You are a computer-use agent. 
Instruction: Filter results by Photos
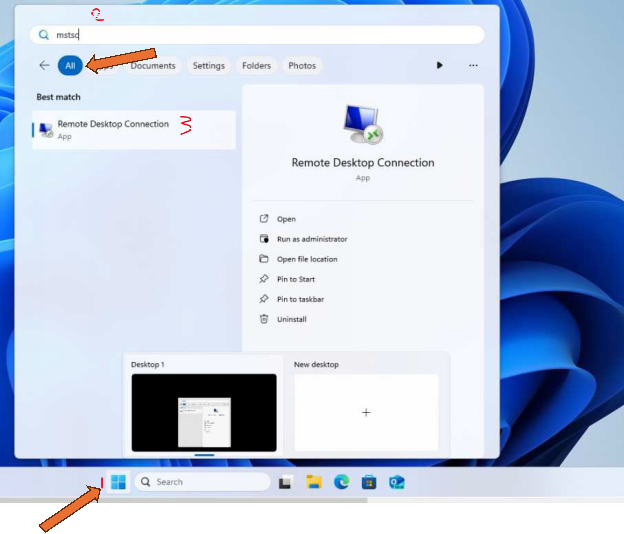pos(302,66)
